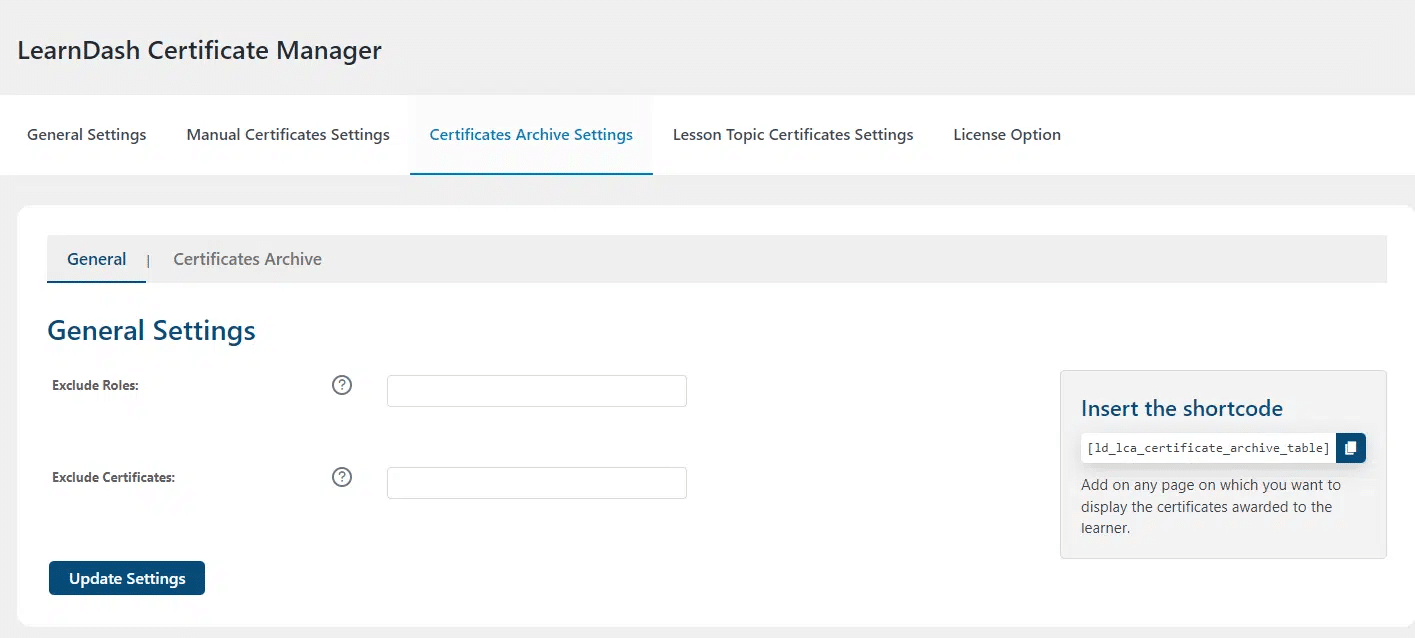Copy the shortcode with the copy icon
1415x638 pixels.
[1351, 448]
